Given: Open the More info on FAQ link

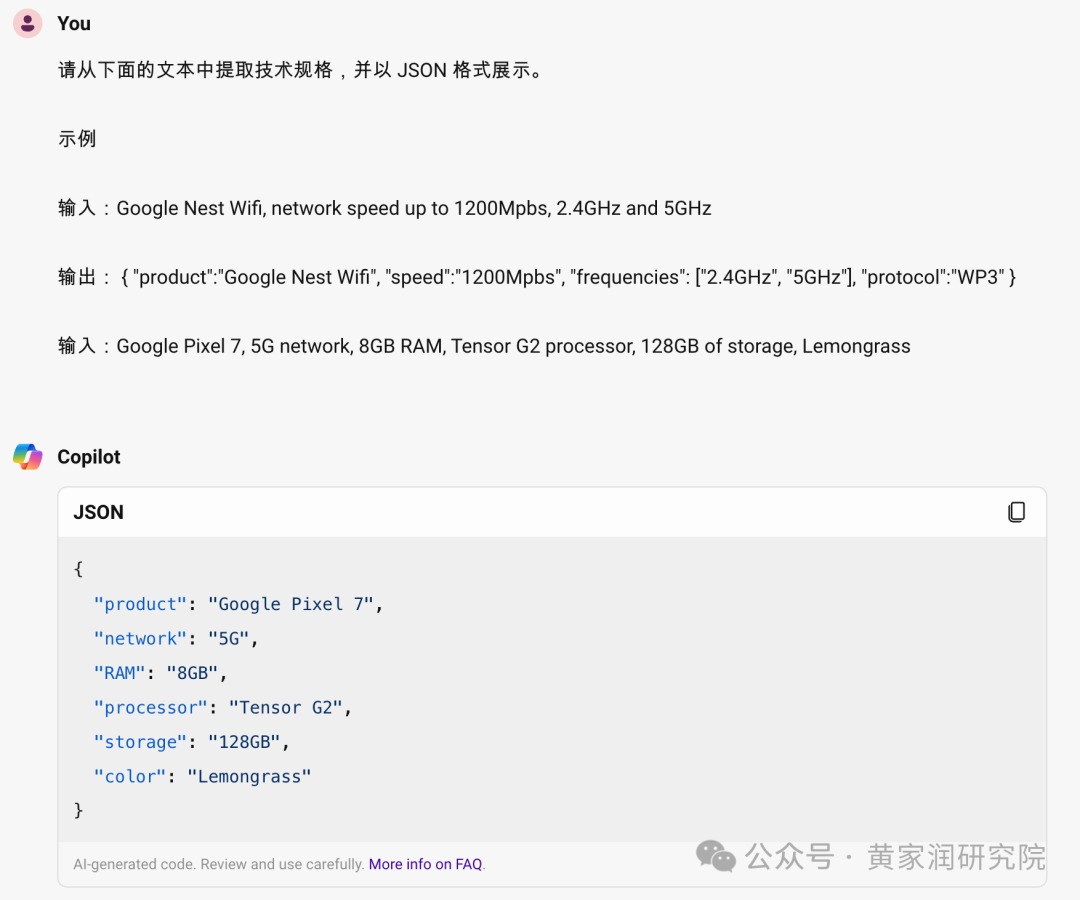Looking at the screenshot, I should click(426, 864).
